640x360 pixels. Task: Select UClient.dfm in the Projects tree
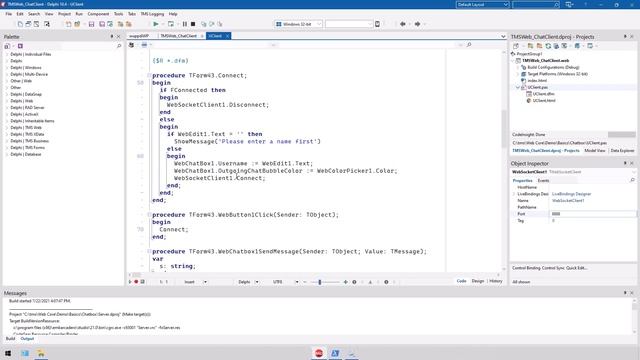(x=543, y=94)
